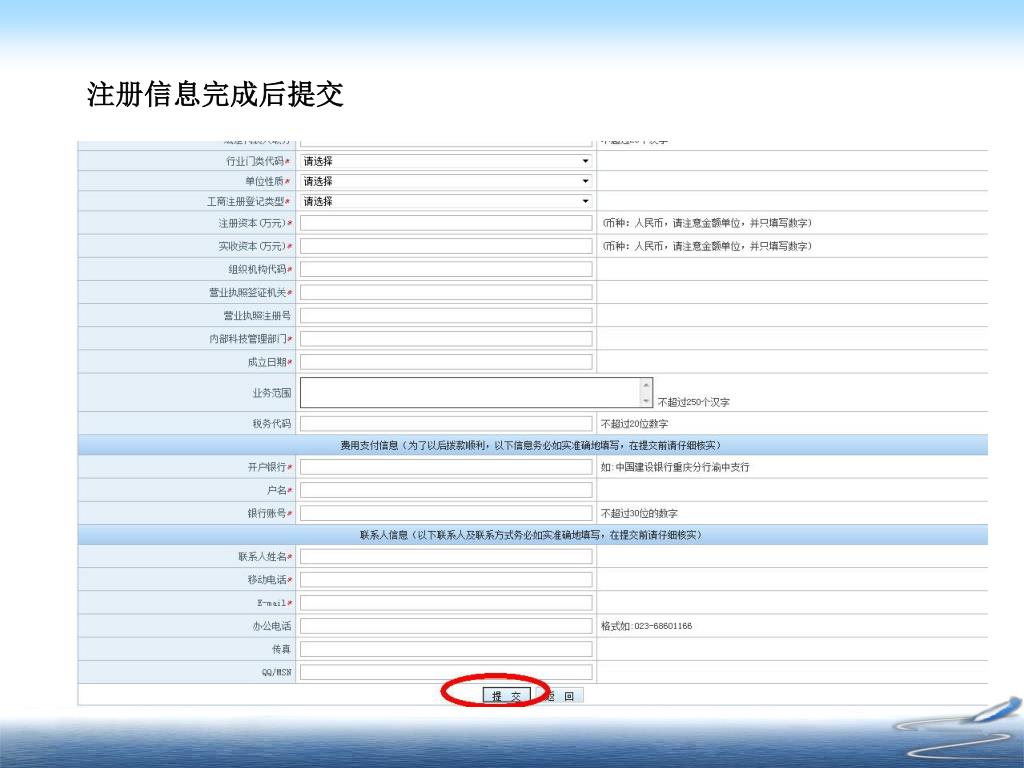Click the 业务范围 textarea scroll down arrow

coord(646,400)
